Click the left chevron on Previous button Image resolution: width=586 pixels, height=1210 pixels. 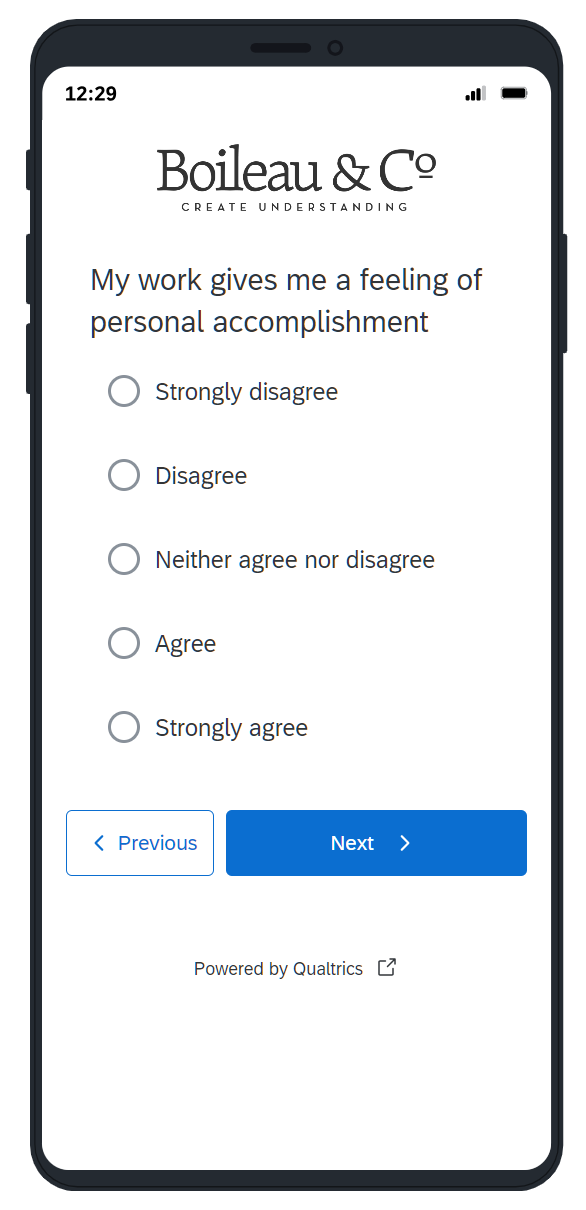pyautogui.click(x=99, y=843)
